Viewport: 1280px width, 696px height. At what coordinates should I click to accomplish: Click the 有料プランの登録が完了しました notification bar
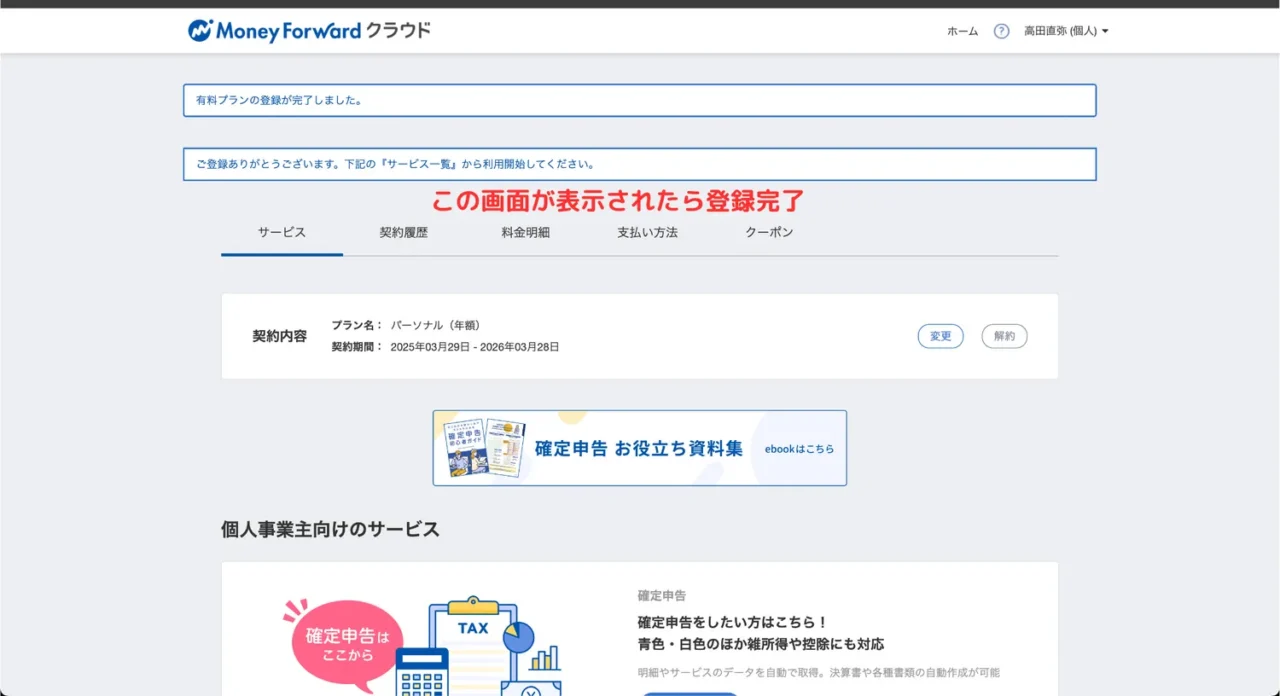point(639,100)
